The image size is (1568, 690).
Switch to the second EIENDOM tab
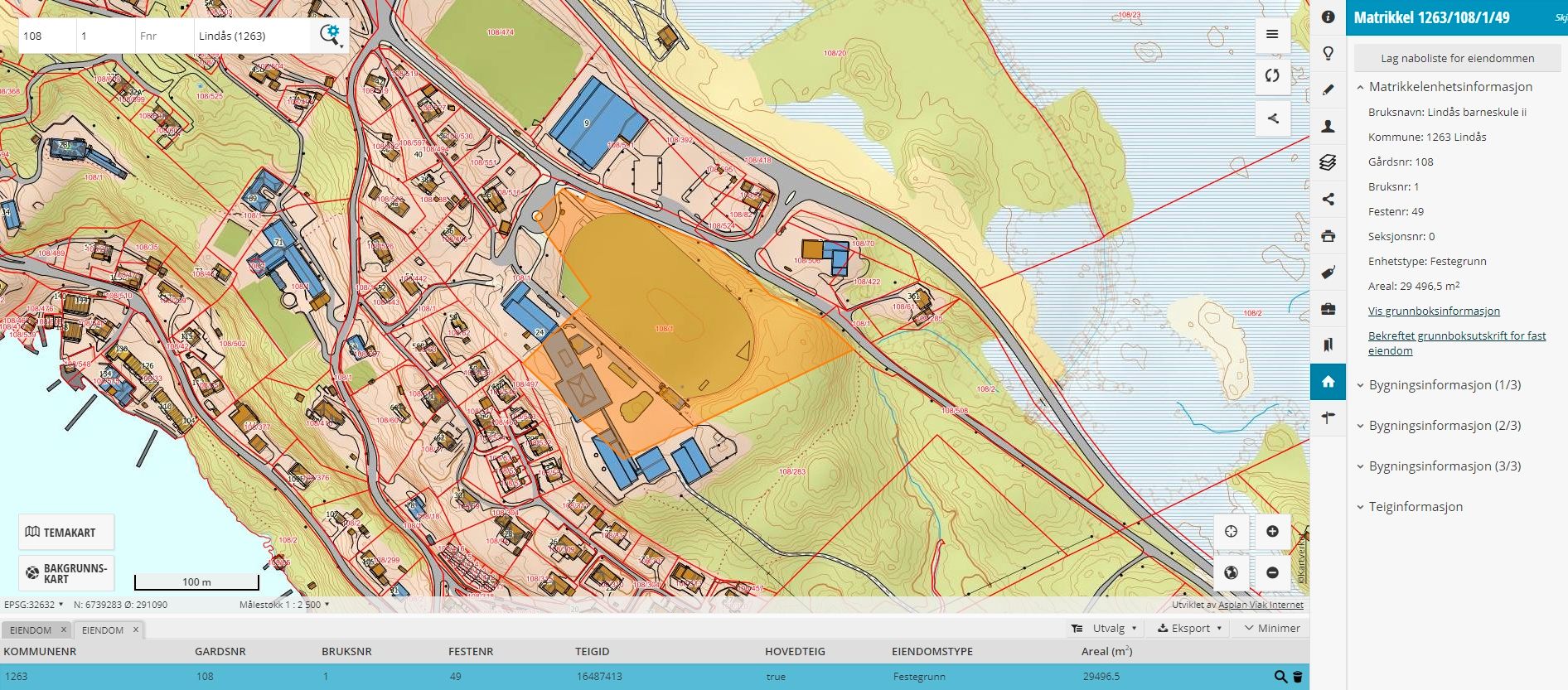pos(103,630)
